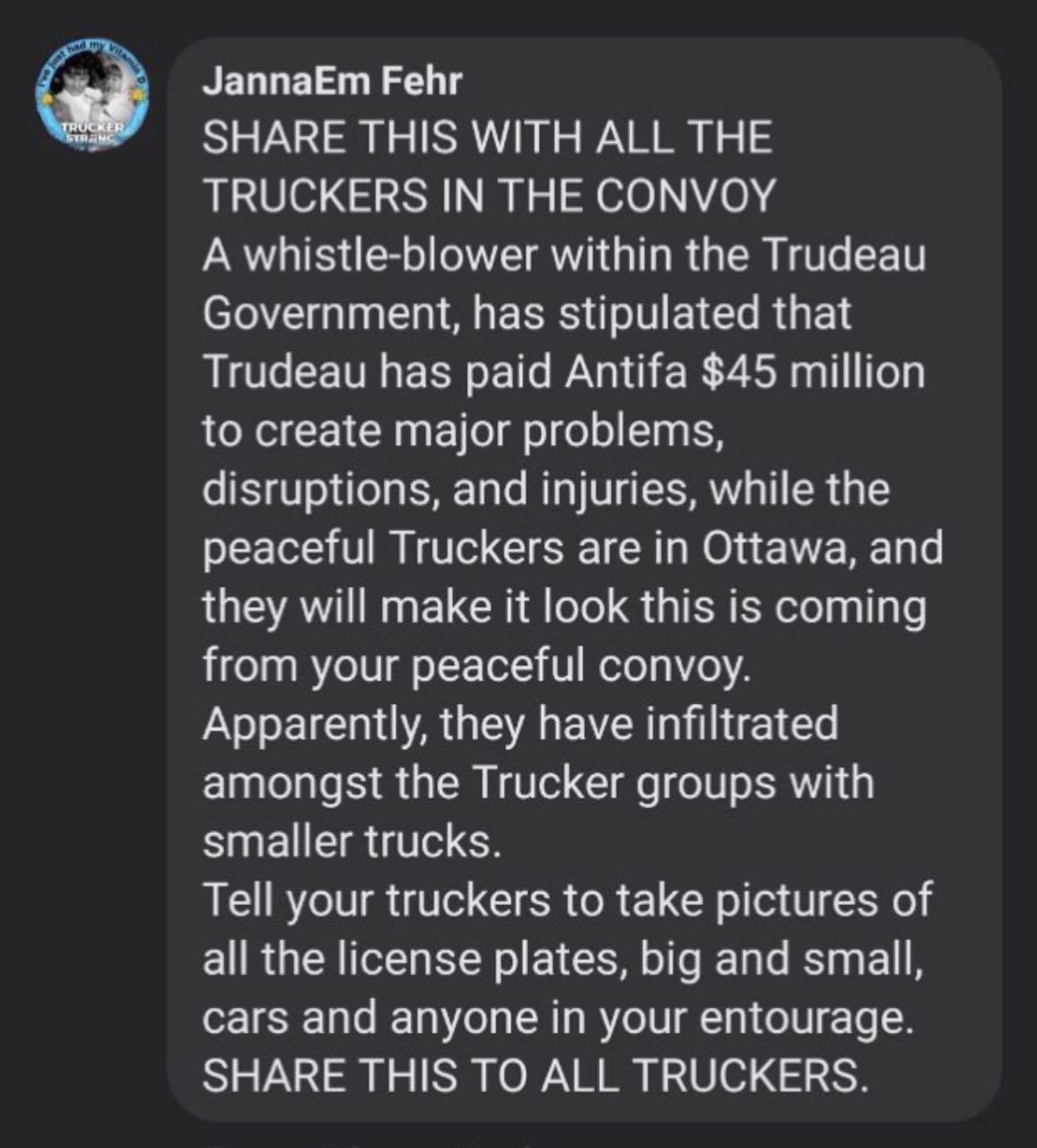Click the 'A whistle-blower within the Trudeau' line
The height and width of the screenshot is (1148, 1037).
(564, 256)
